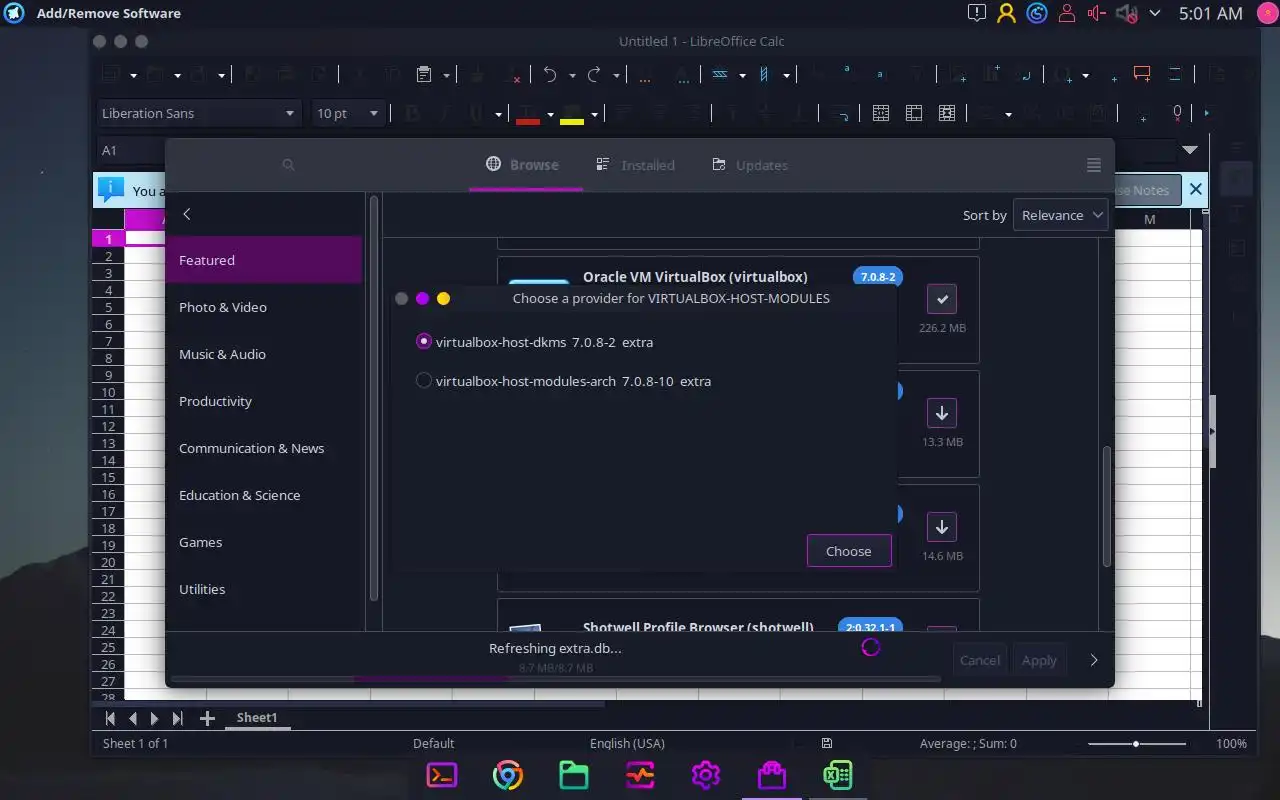The height and width of the screenshot is (800, 1280).
Task: Click the Undo icon in Calc toolbar
Action: coord(549,75)
